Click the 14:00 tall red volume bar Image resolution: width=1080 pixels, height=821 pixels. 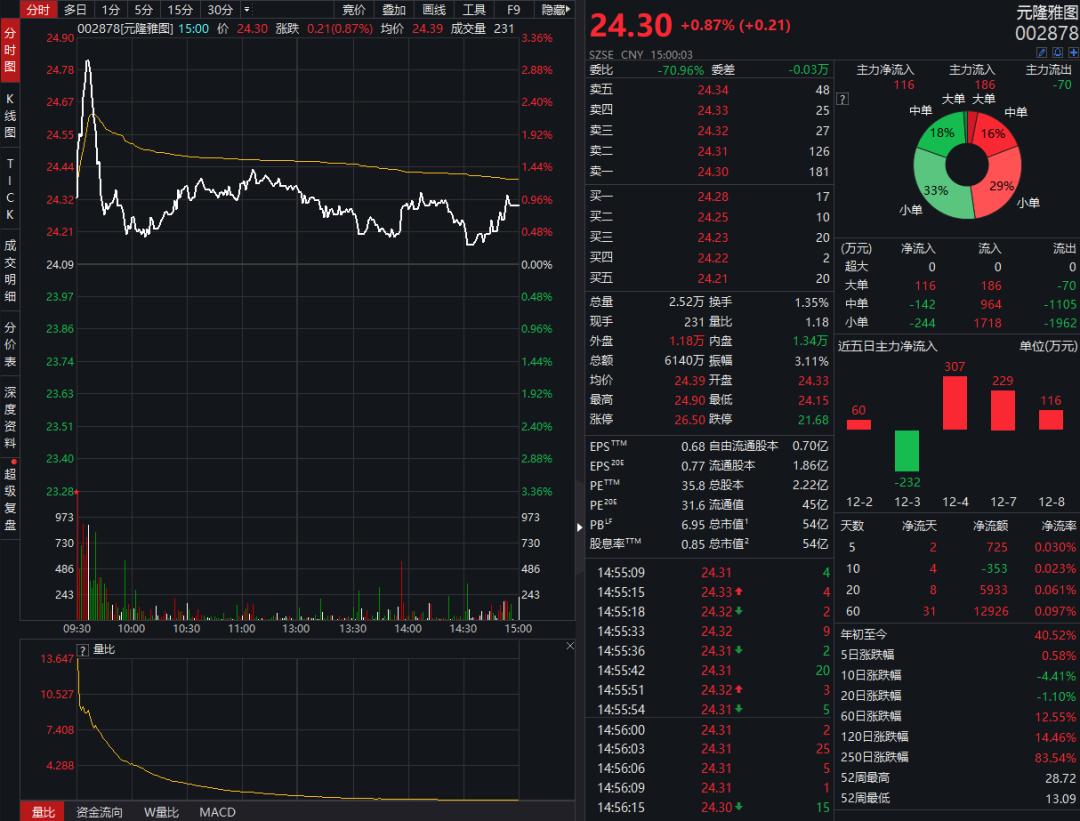point(401,590)
